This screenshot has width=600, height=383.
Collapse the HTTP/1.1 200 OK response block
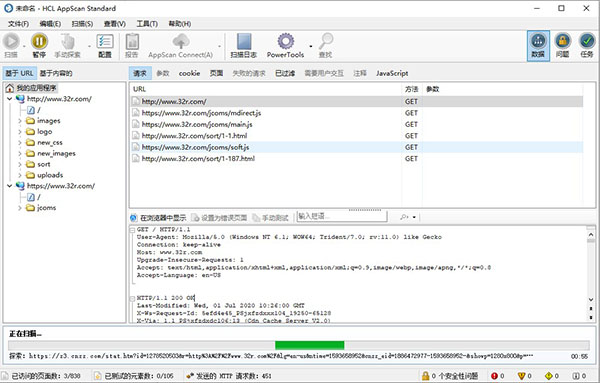point(132,298)
